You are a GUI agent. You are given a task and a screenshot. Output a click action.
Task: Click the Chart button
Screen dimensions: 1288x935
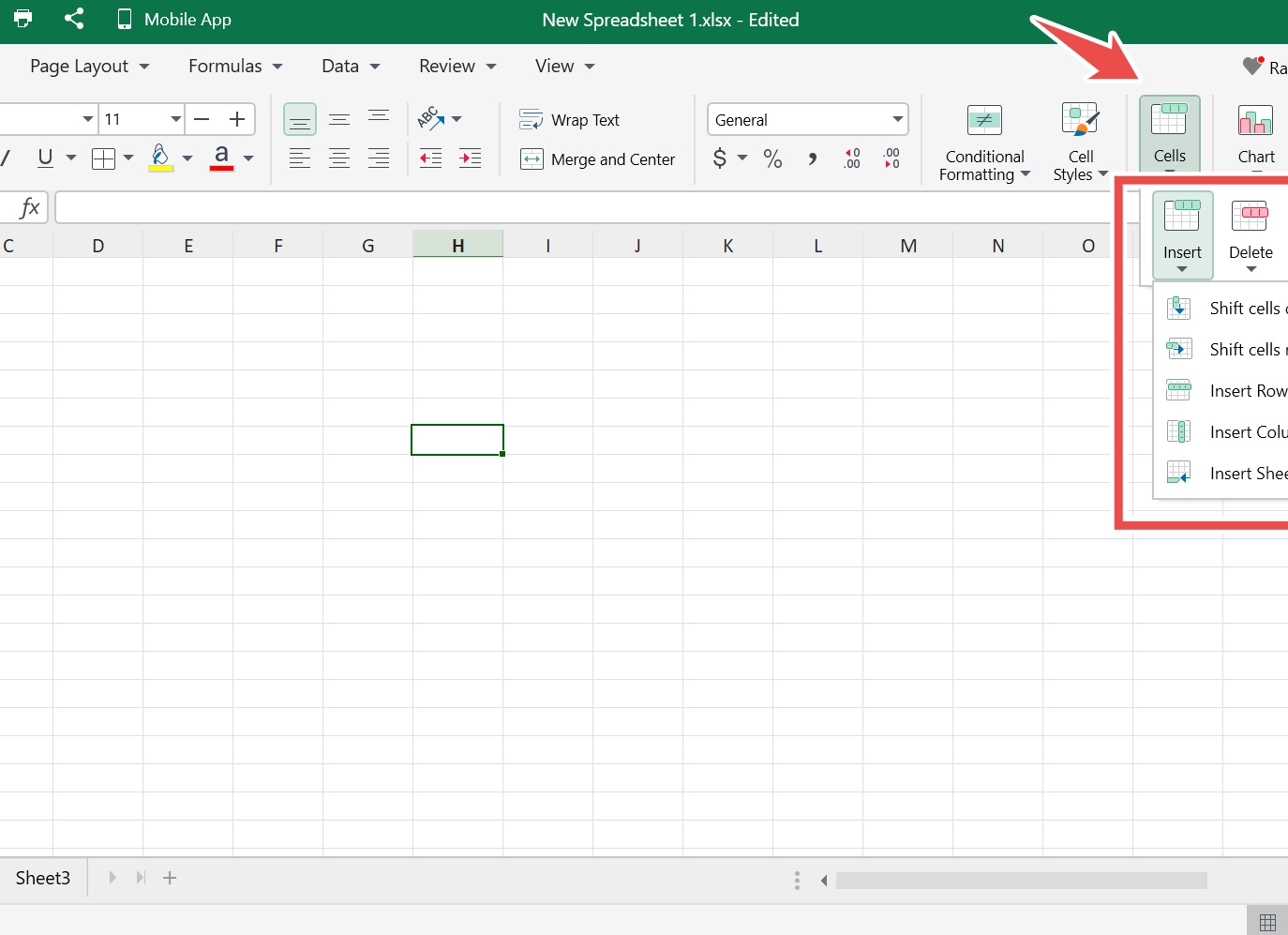tap(1256, 133)
